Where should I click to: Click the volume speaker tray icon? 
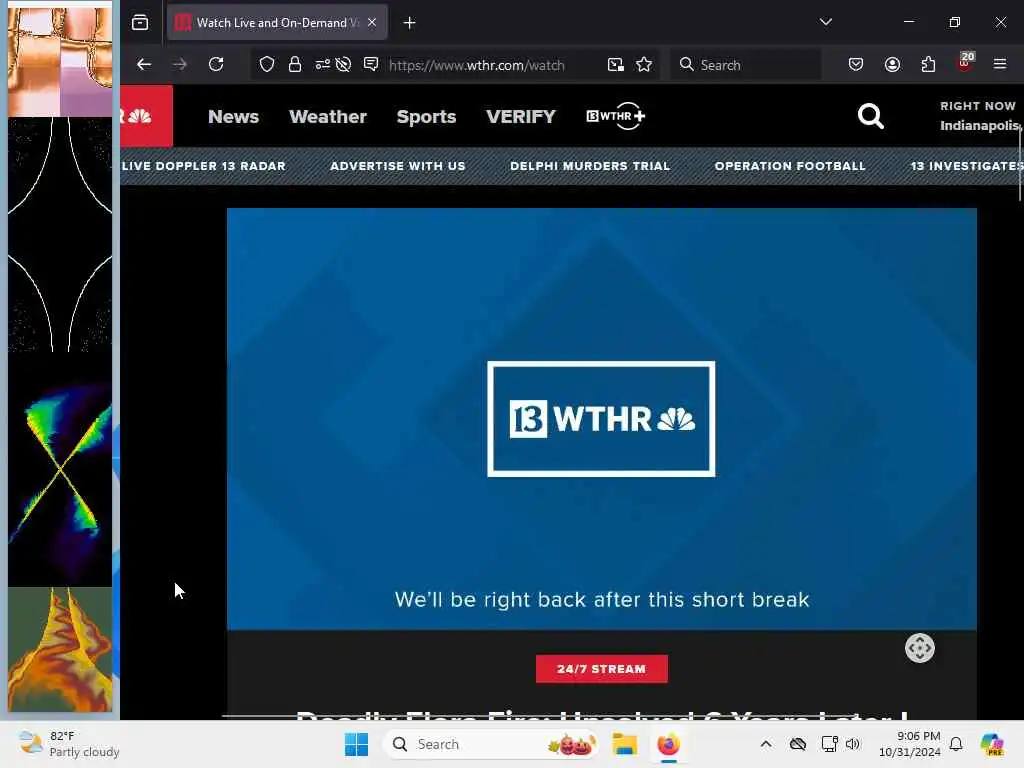(852, 744)
